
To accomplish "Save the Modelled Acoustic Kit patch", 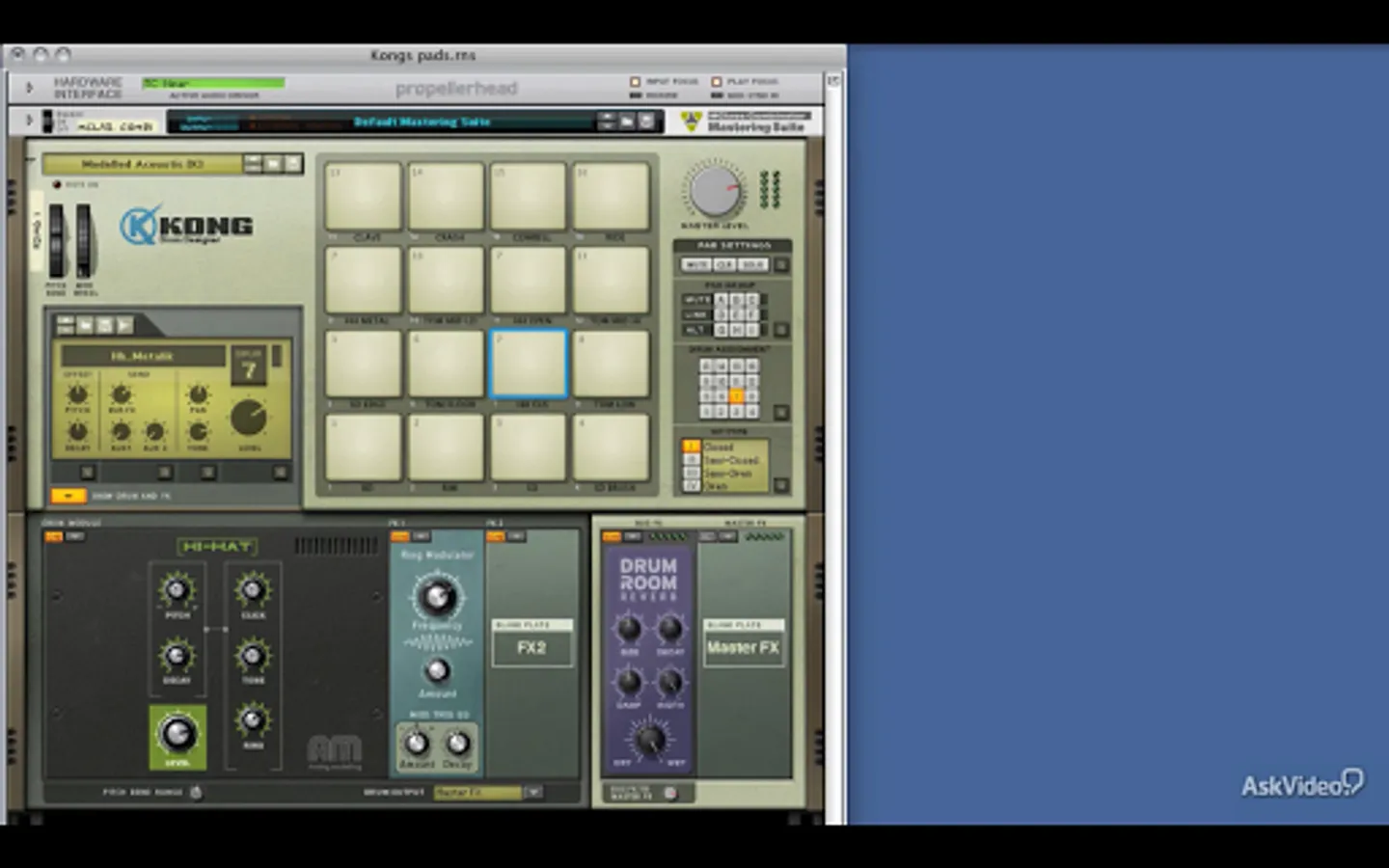I will (x=292, y=164).
